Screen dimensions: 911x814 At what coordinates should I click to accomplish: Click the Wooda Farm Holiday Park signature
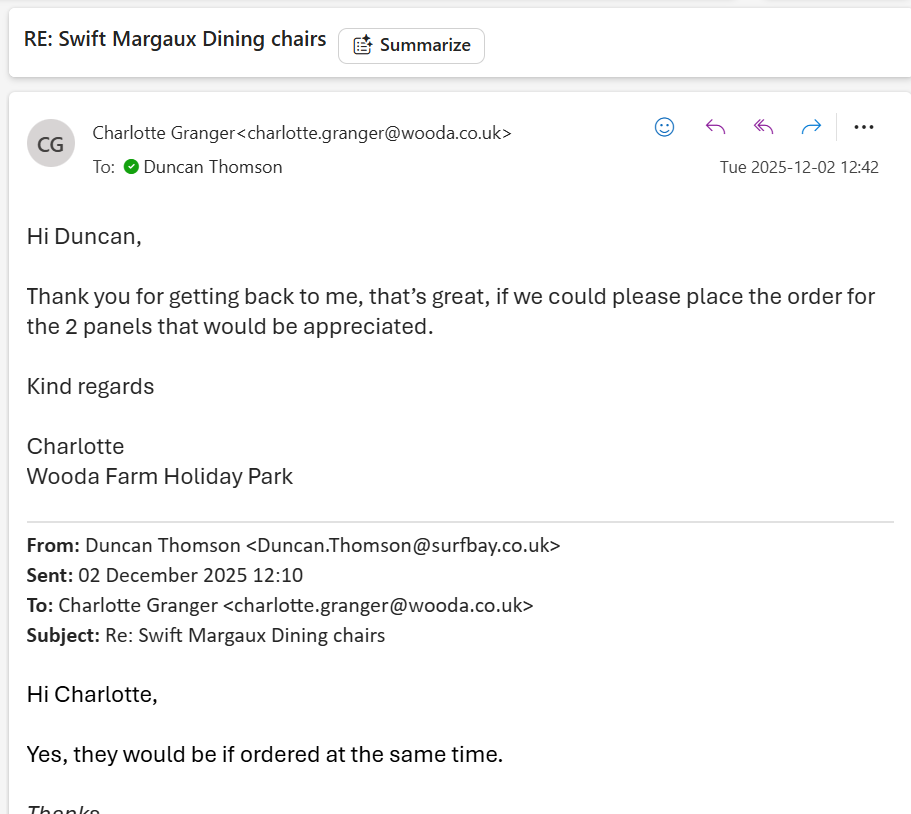(160, 476)
